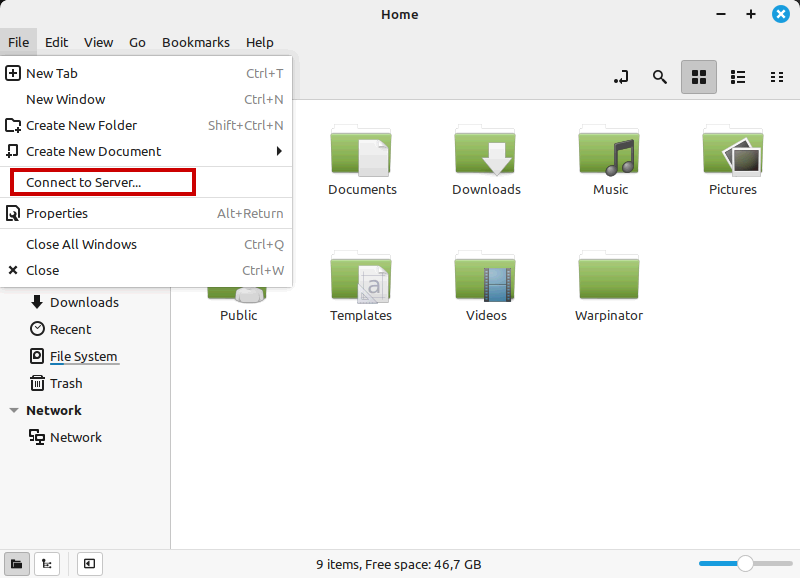Open the Templates folder icon

(361, 276)
